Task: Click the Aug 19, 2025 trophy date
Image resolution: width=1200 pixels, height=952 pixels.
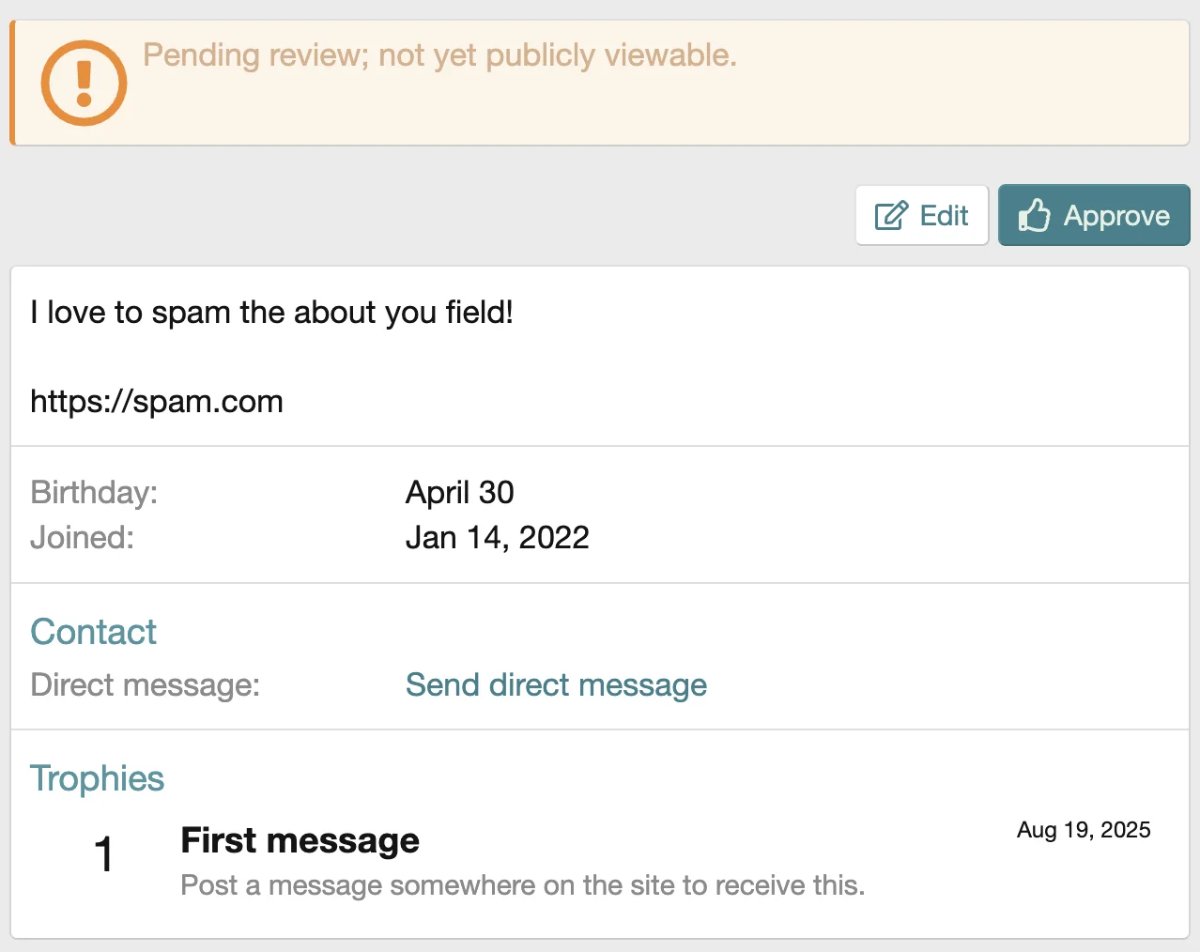Action: (1084, 830)
